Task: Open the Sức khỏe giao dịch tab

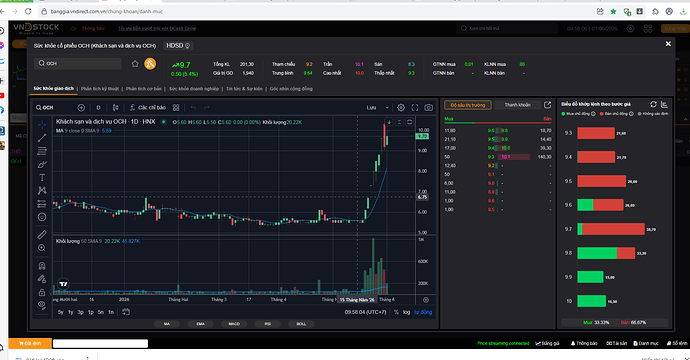Action: click(54, 88)
